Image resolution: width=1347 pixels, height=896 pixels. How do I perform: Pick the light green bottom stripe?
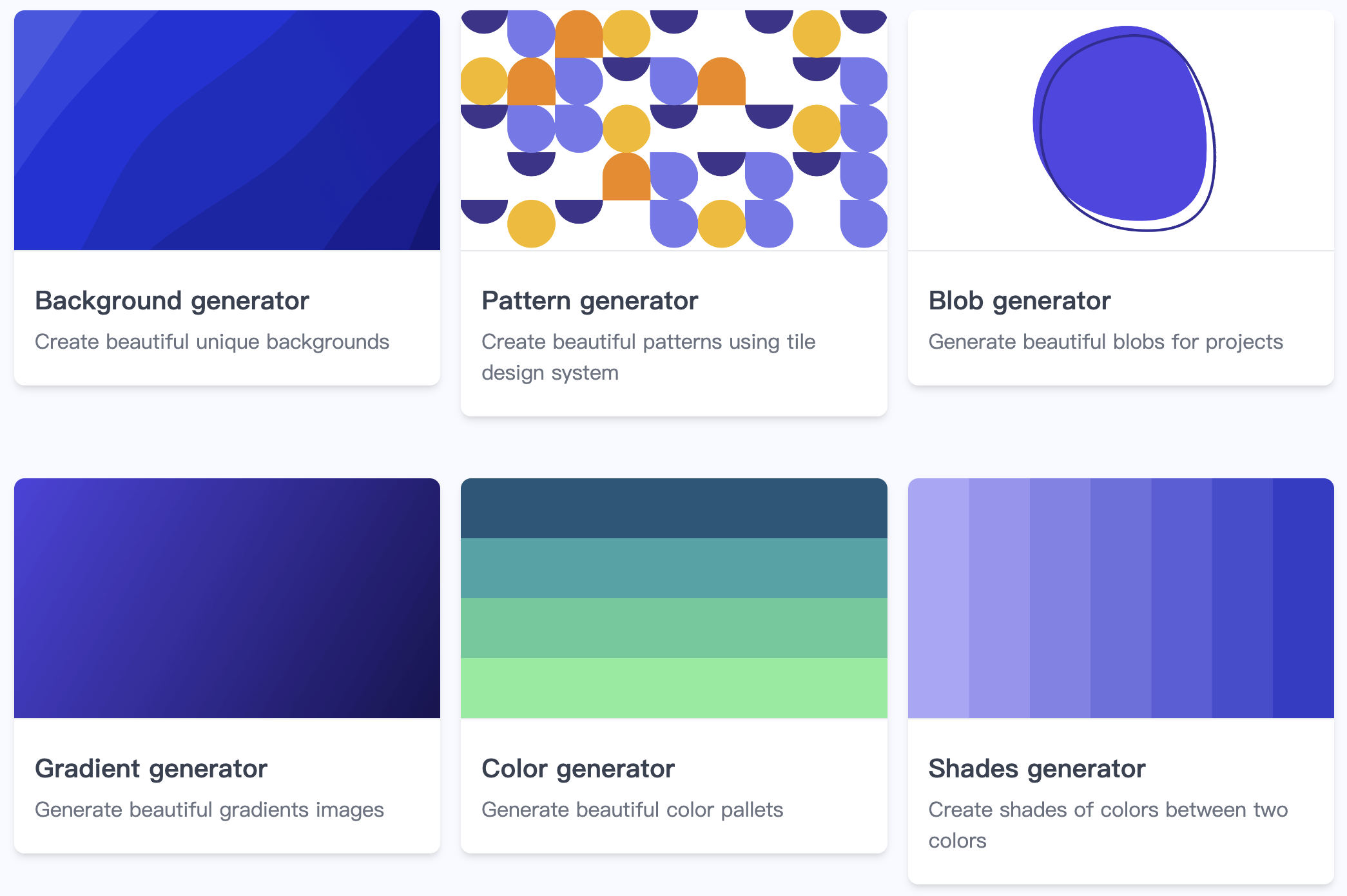(673, 688)
